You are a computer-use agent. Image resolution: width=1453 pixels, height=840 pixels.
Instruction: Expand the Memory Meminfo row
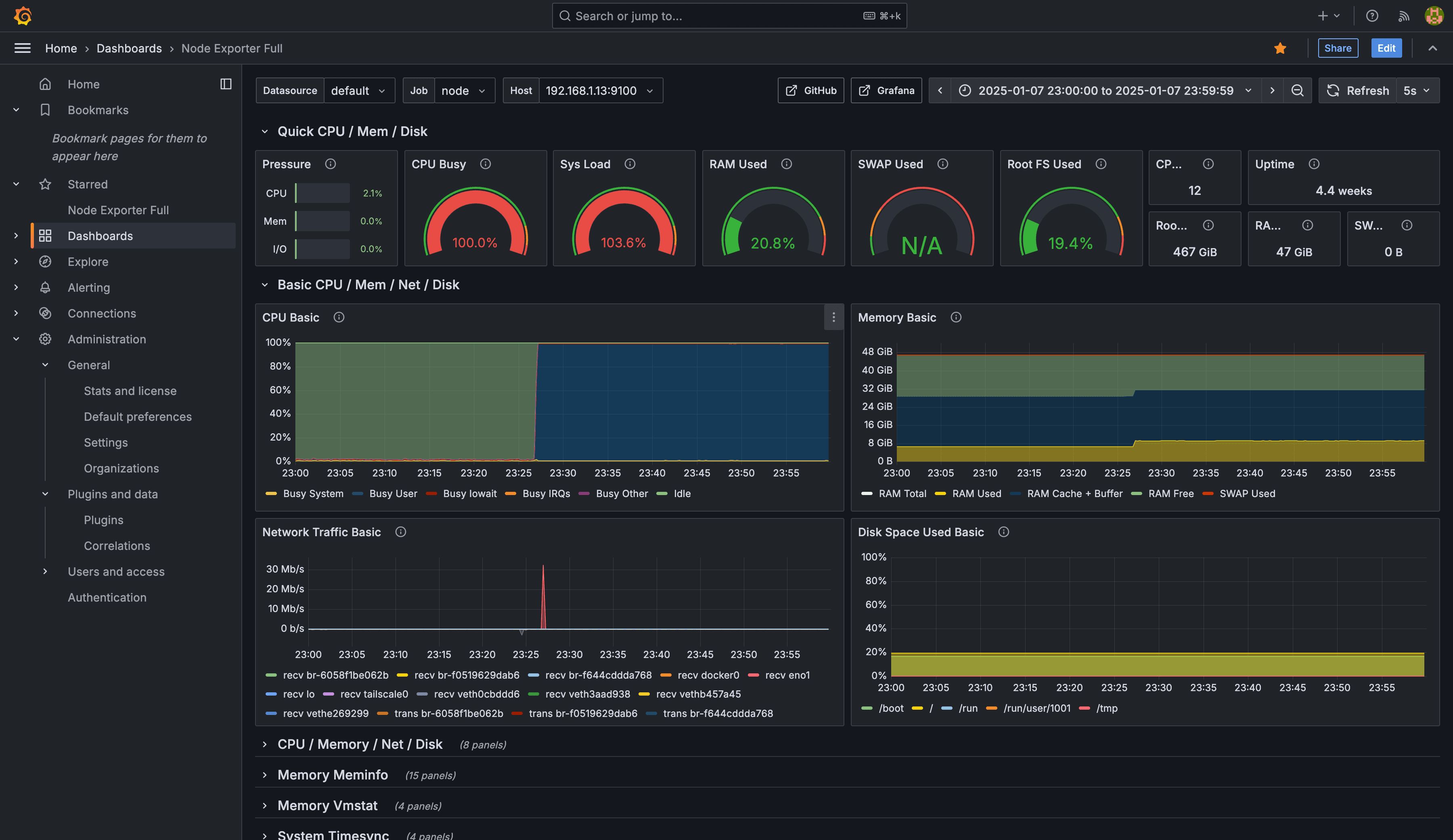(x=333, y=775)
